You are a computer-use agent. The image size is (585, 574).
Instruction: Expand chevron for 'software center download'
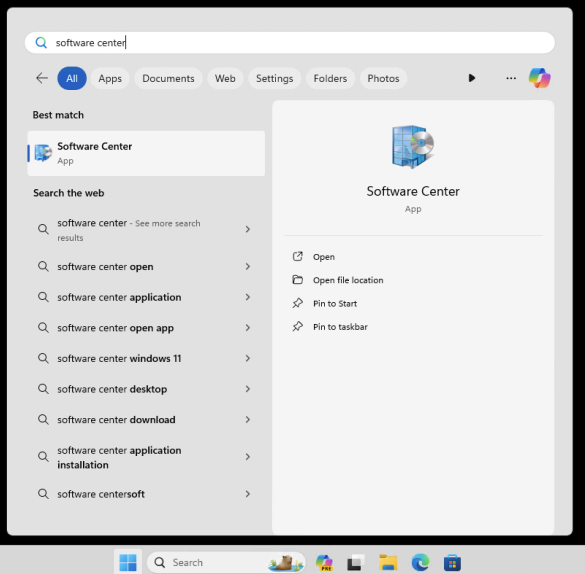(248, 419)
